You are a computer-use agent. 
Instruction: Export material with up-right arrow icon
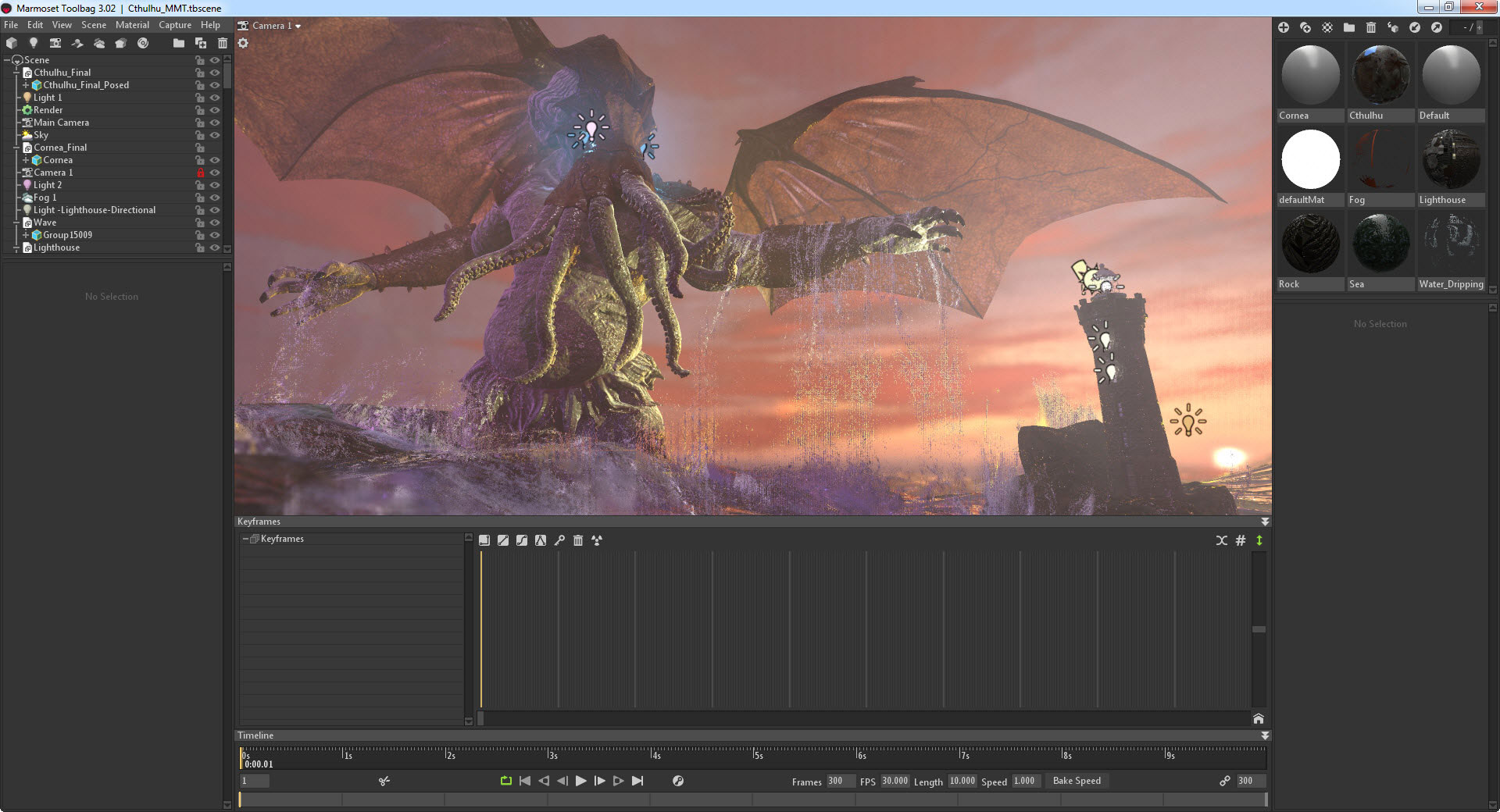pos(1437,27)
